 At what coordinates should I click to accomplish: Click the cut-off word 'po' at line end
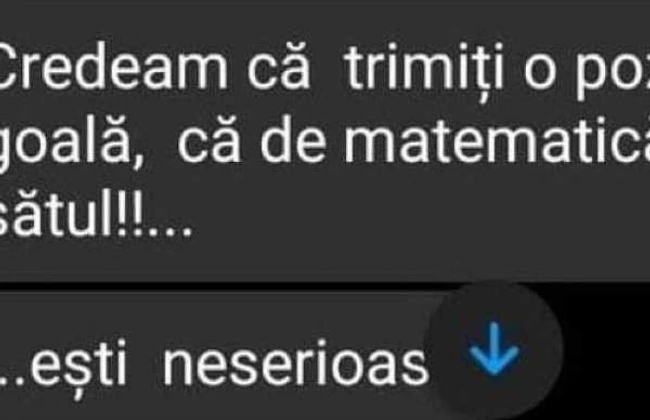coord(612,75)
